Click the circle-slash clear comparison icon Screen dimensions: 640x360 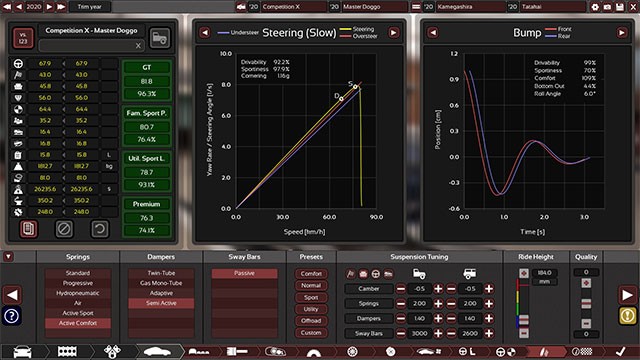64,229
